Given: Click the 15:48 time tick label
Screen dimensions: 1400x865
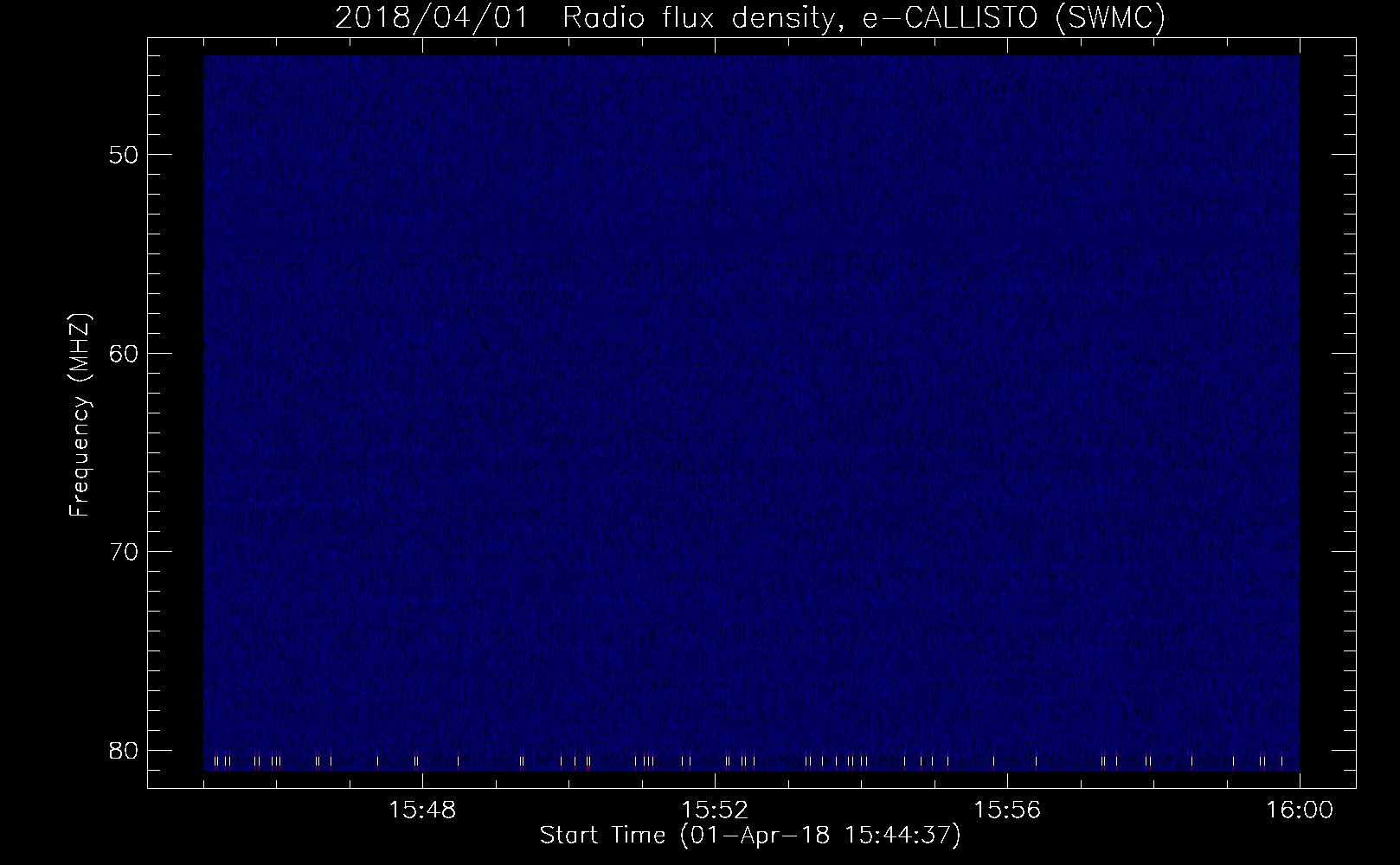Looking at the screenshot, I should 422,811.
